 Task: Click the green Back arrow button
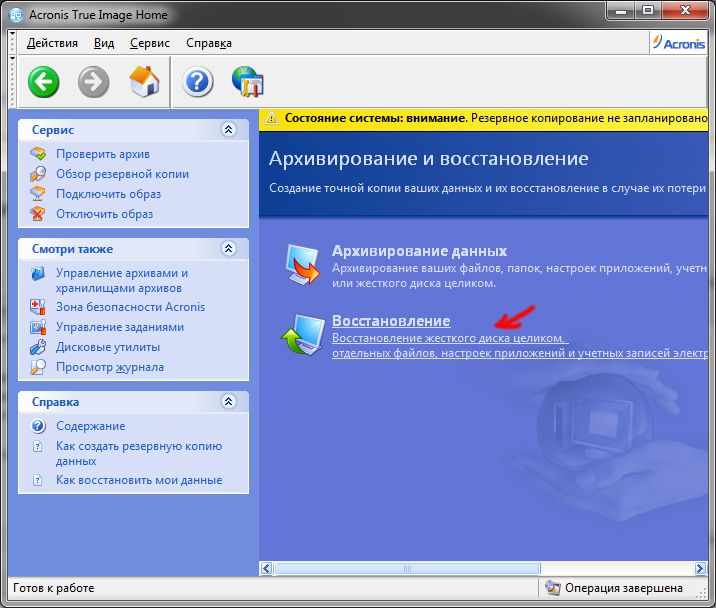click(x=43, y=82)
